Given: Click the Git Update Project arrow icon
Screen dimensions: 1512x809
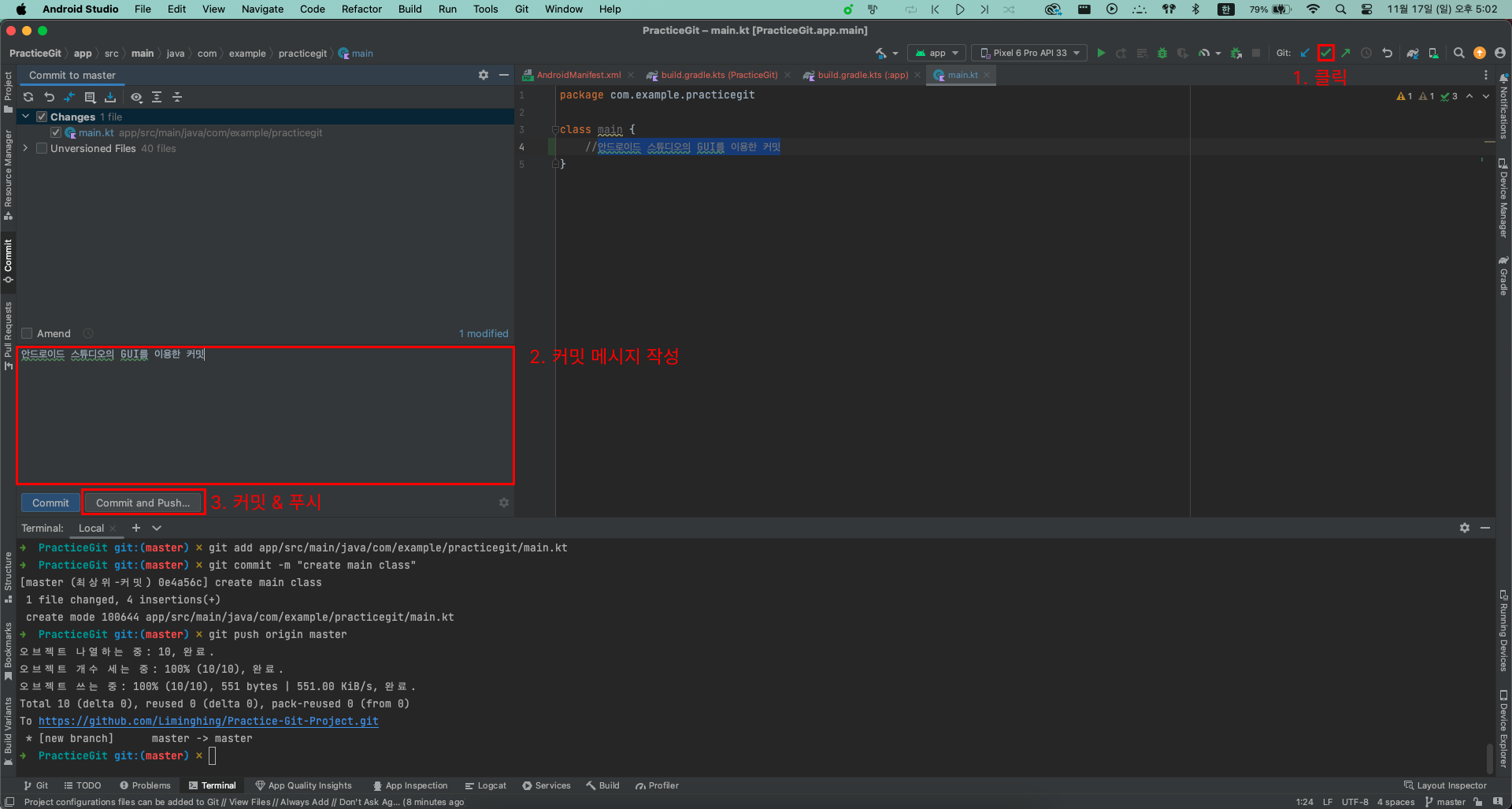Looking at the screenshot, I should 1305,53.
